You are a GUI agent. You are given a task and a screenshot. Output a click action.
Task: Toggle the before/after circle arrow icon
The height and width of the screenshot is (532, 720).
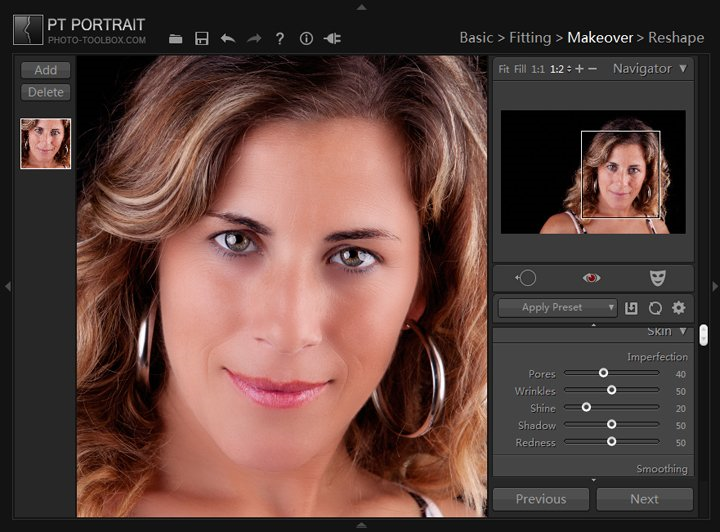(526, 278)
